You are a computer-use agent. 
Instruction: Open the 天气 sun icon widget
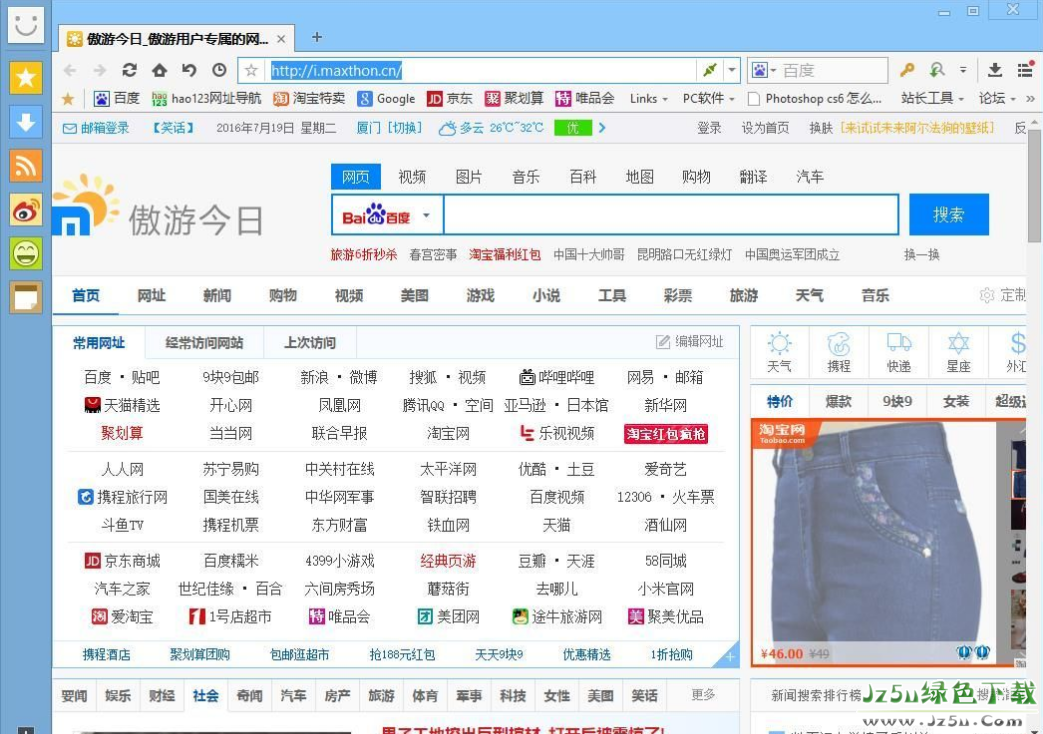point(780,352)
